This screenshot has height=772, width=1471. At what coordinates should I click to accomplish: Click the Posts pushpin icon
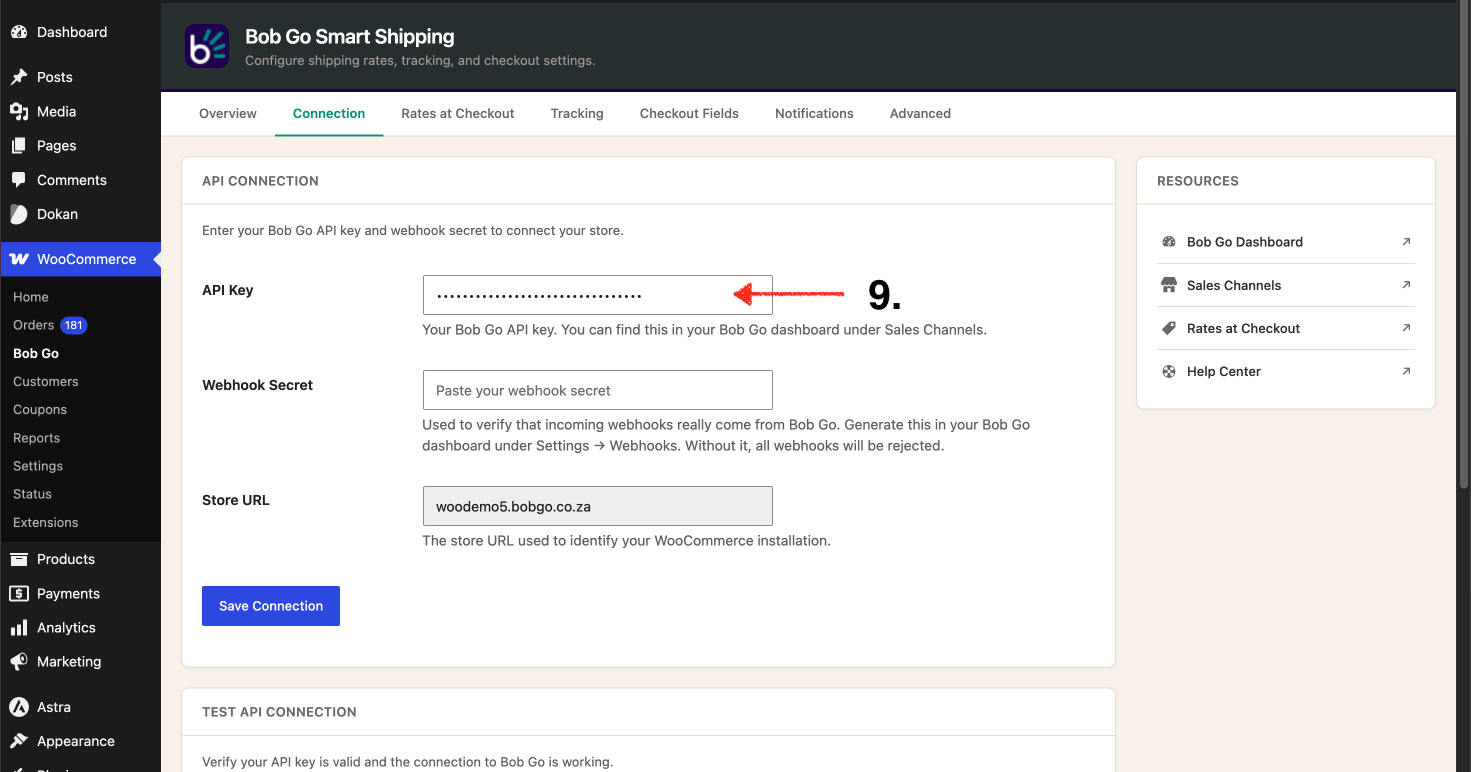[18, 77]
